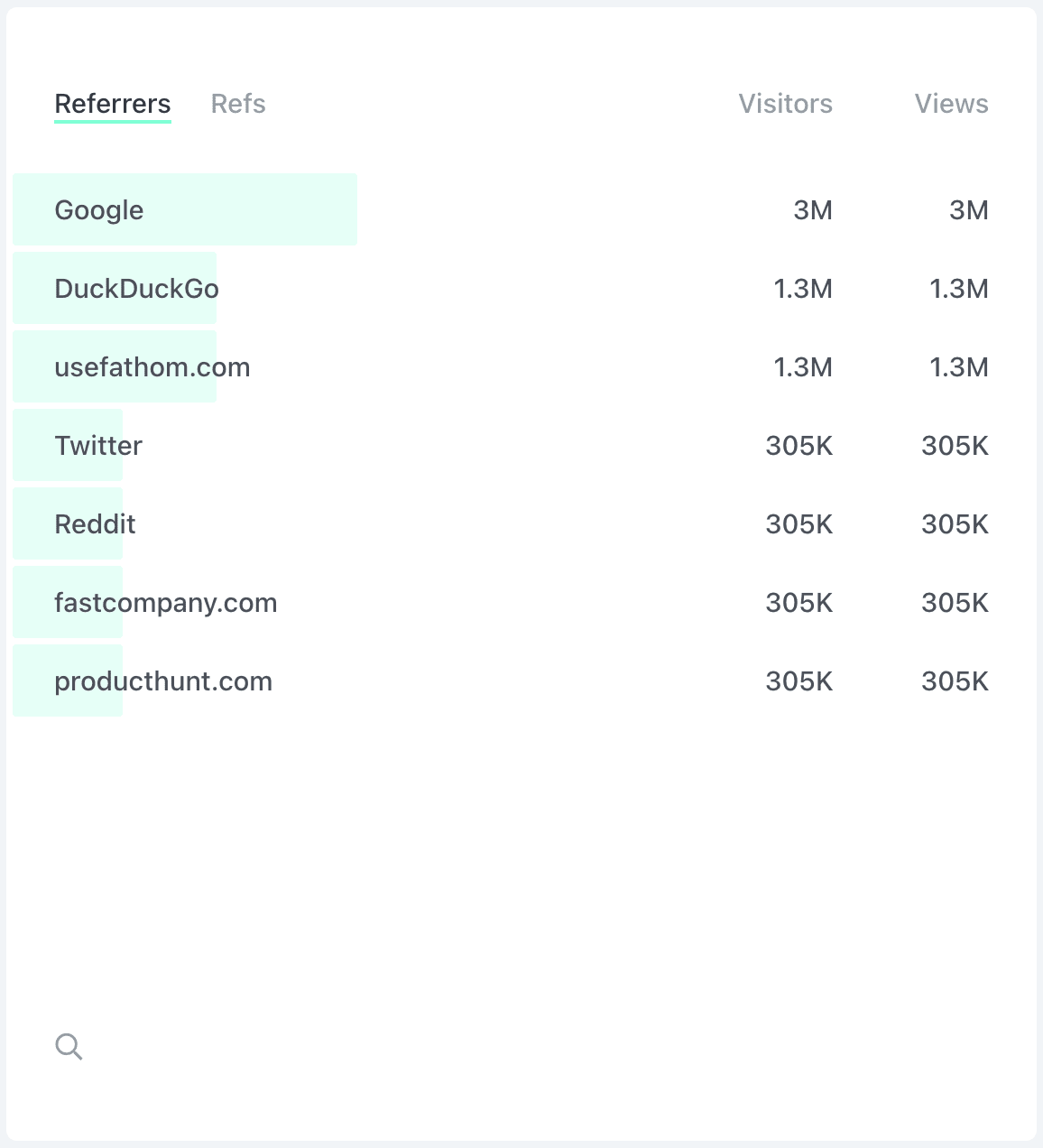
Task: Click Google's highlighted usage bar
Action: pyautogui.click(x=185, y=209)
